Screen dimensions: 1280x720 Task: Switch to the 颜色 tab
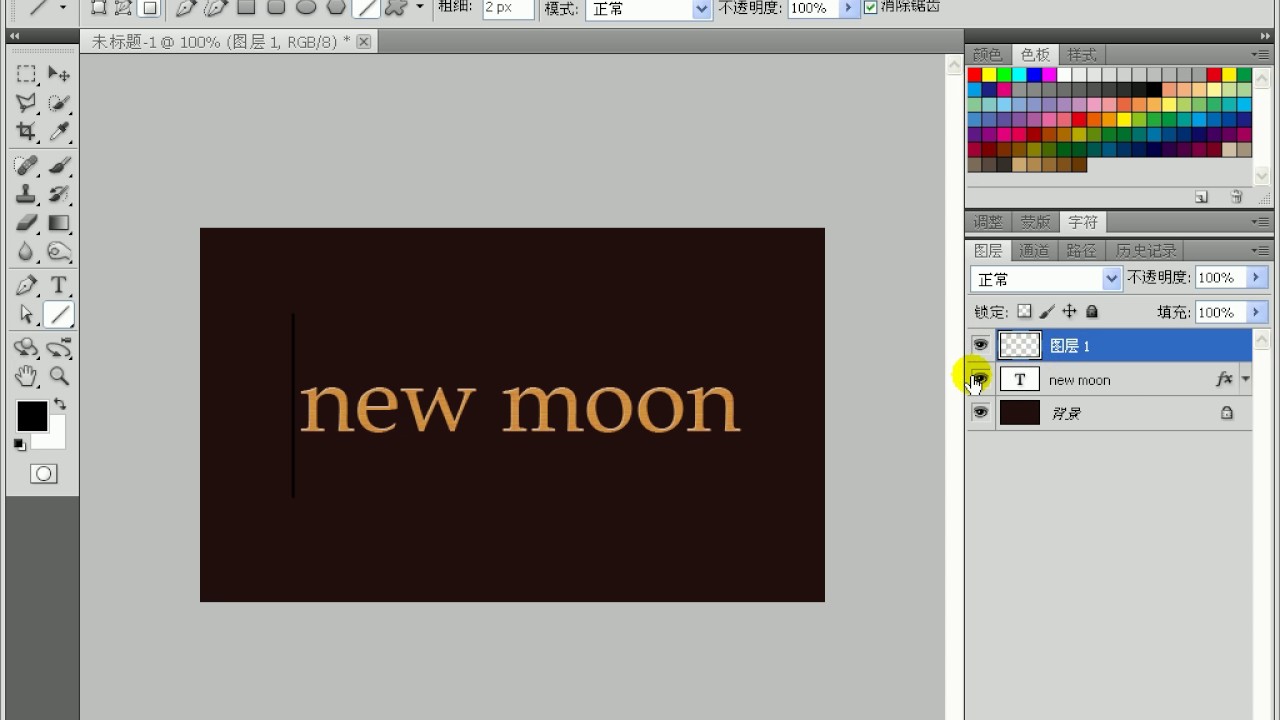click(987, 55)
